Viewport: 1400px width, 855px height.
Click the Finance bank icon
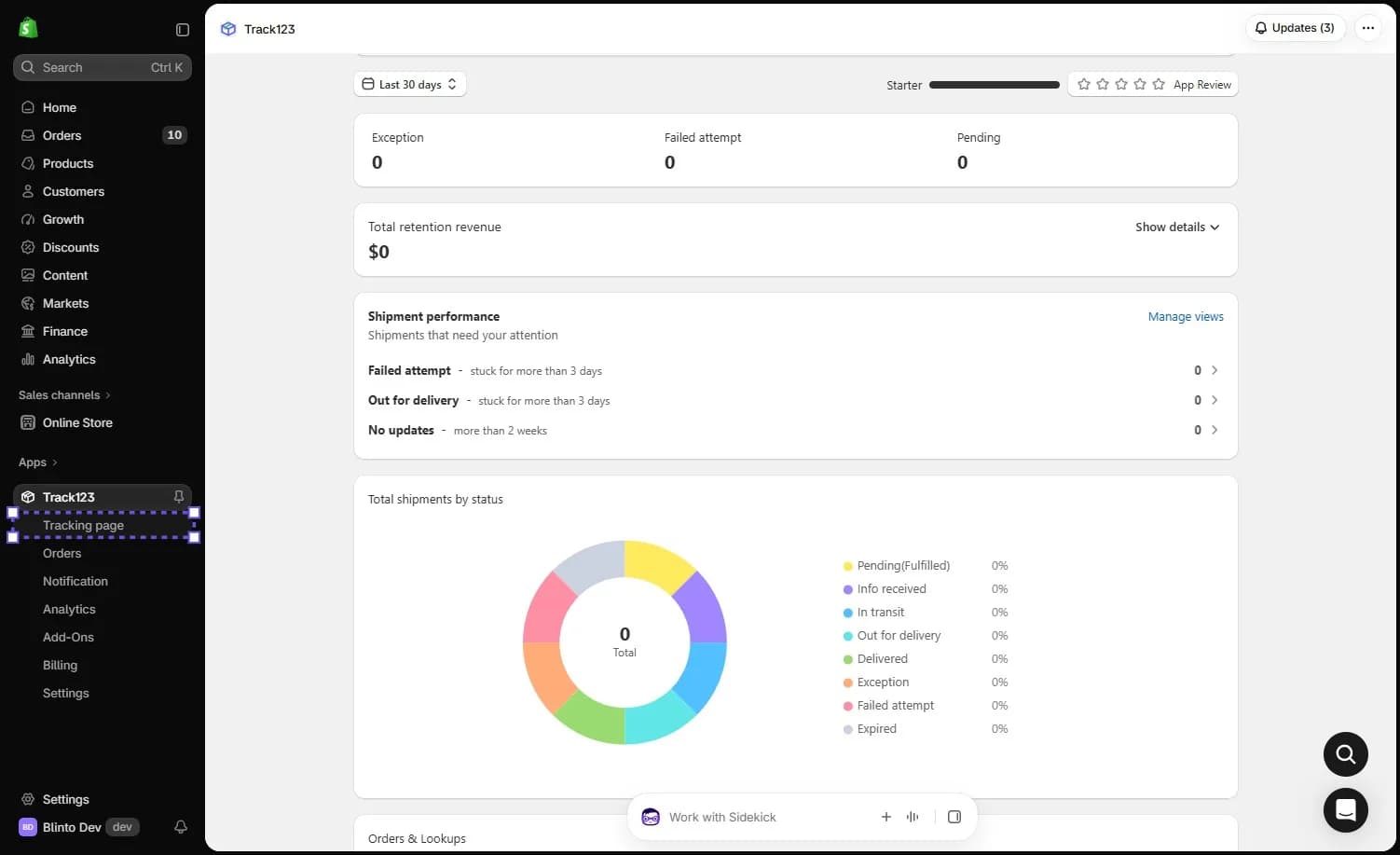point(28,331)
